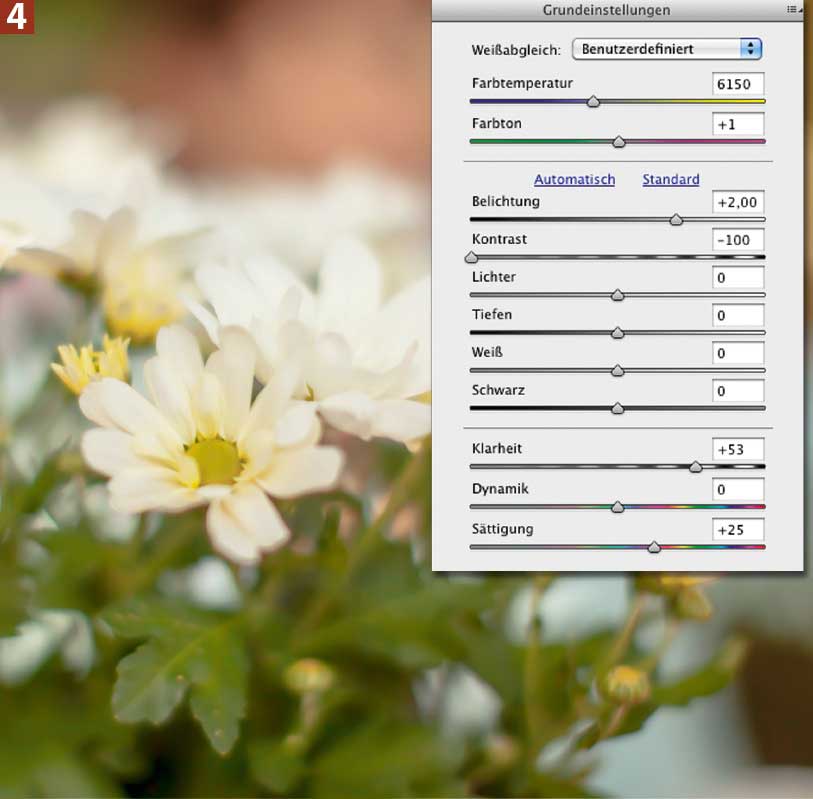Click the Farbtemperatur label
Viewport: 813px width, 799px height.
[x=522, y=83]
